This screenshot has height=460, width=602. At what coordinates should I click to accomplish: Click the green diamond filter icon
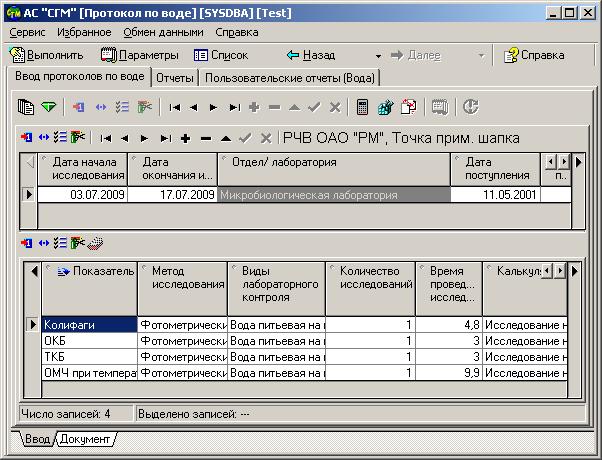[49, 107]
